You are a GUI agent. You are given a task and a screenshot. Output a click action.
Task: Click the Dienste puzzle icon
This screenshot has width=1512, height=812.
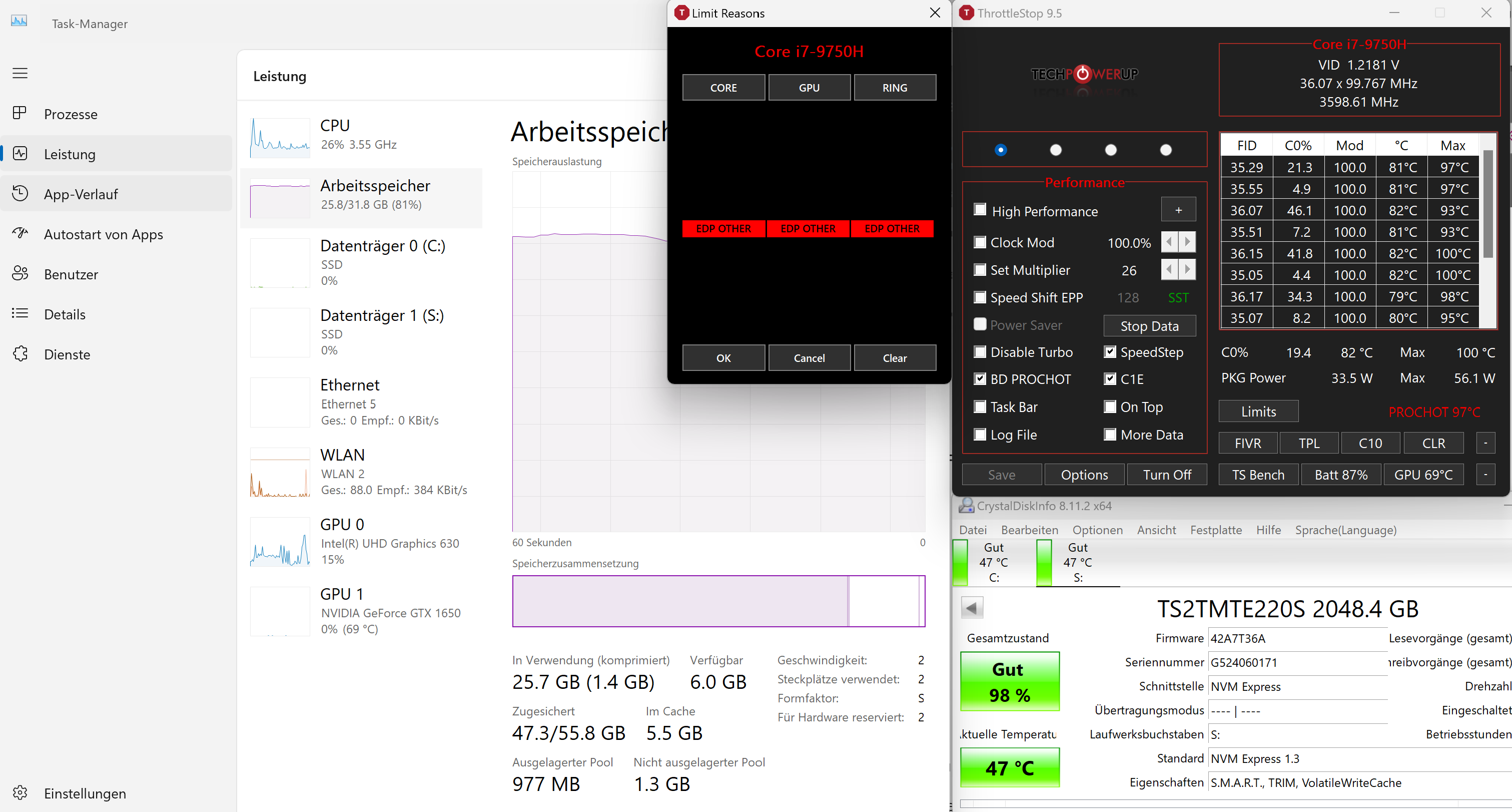(20, 353)
